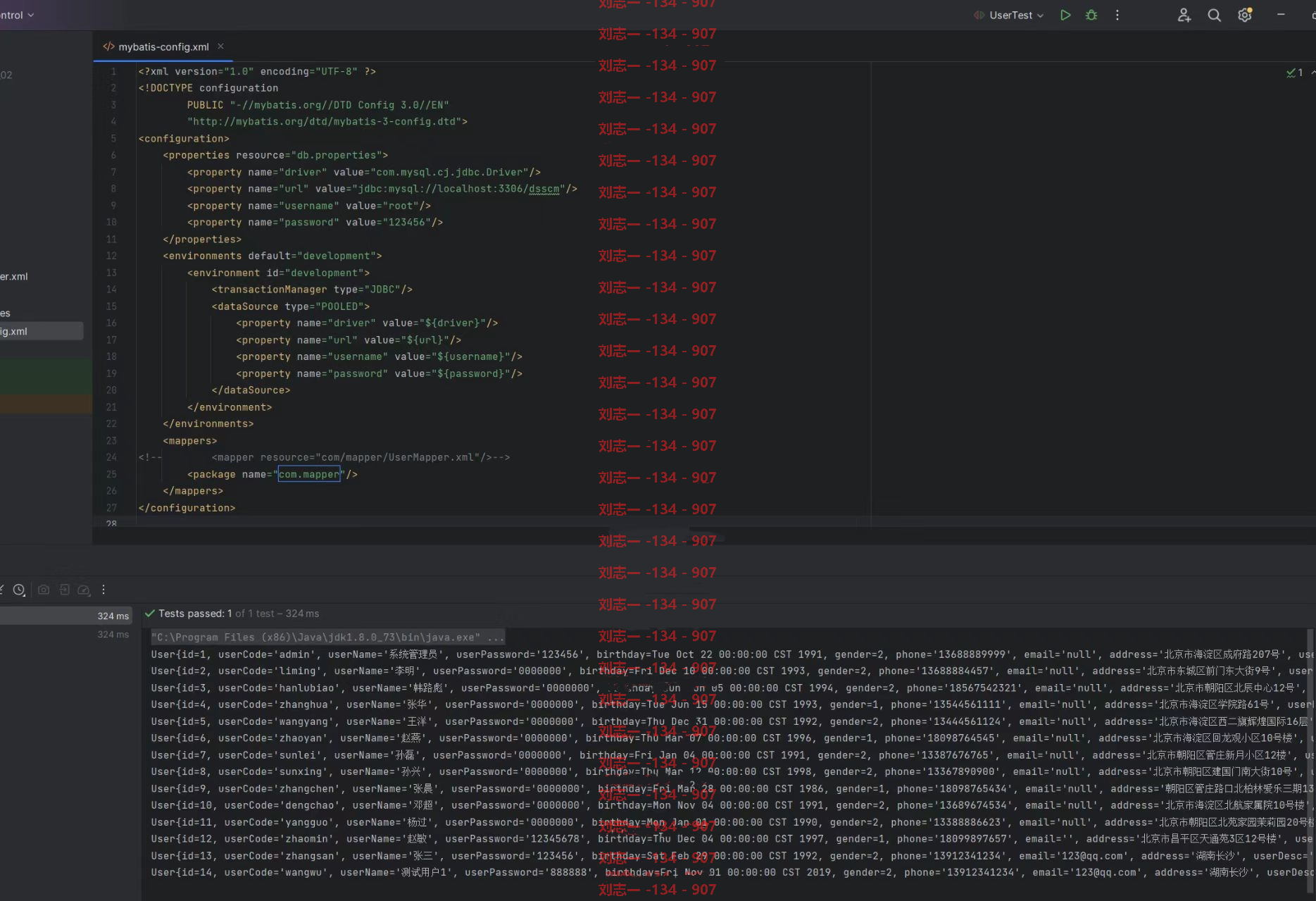Image resolution: width=1316 pixels, height=901 pixels.
Task: Open Code With Me add-user icon
Action: pos(1184,15)
